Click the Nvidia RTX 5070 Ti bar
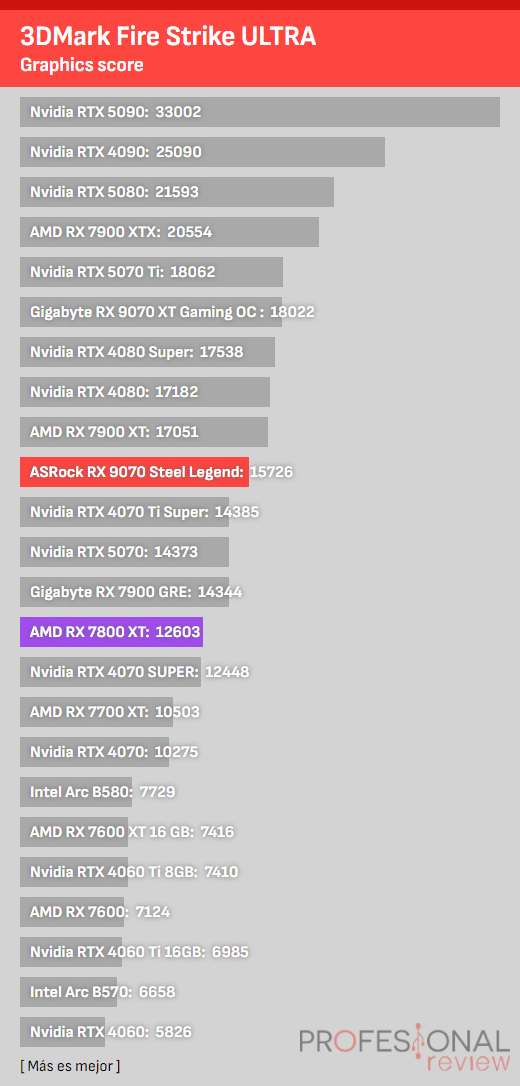520x1086 pixels. coord(152,272)
